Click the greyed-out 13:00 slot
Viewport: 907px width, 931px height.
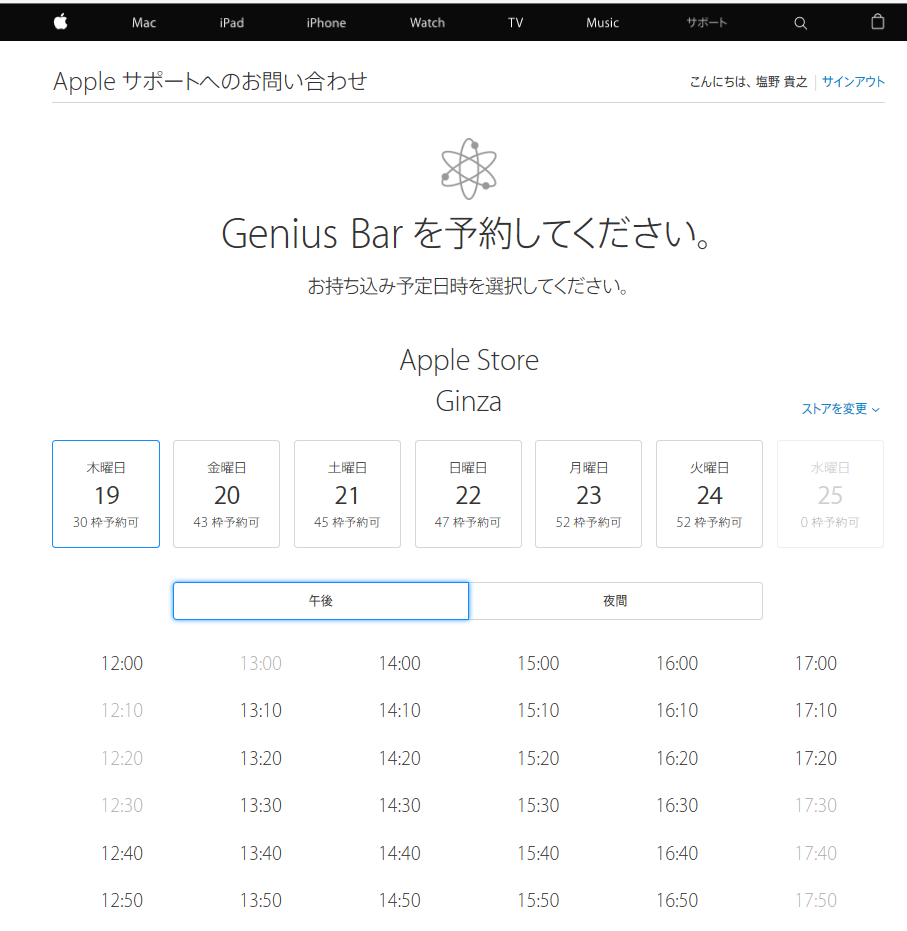pos(261,663)
